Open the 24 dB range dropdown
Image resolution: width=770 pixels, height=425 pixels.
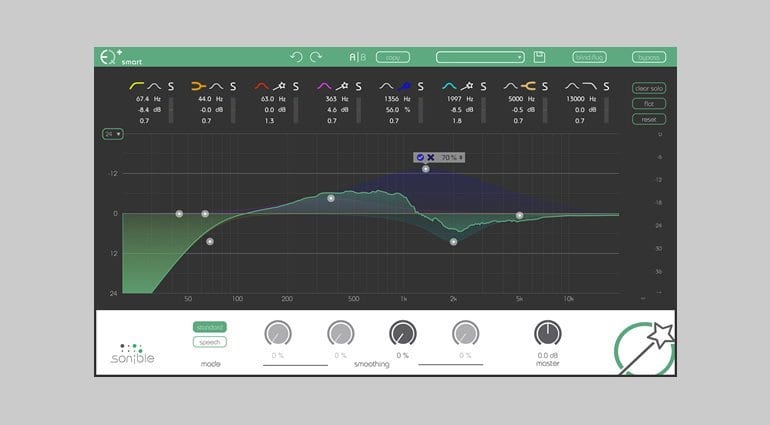112,134
